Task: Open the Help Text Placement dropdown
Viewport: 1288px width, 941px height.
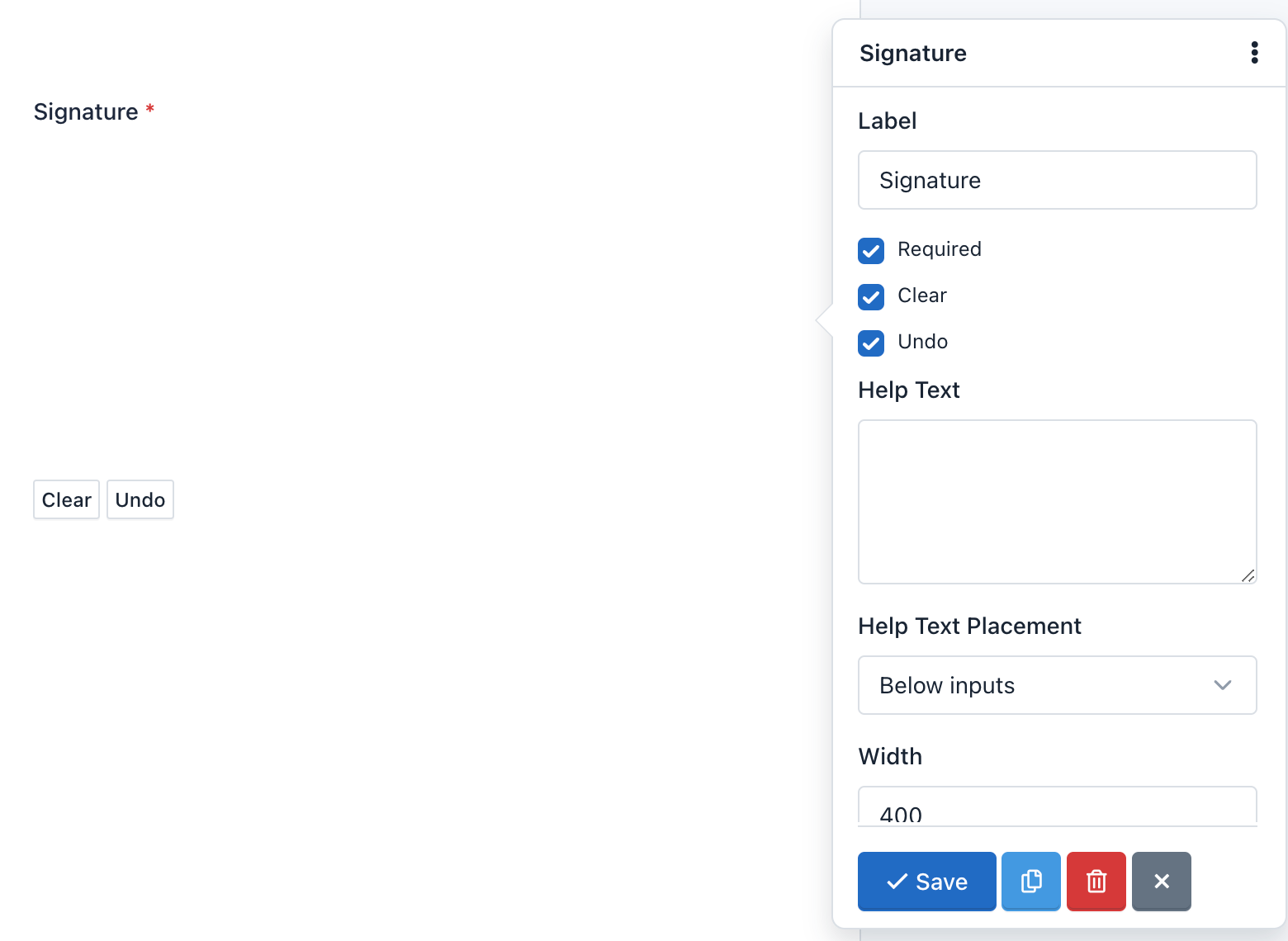Action: click(1057, 685)
